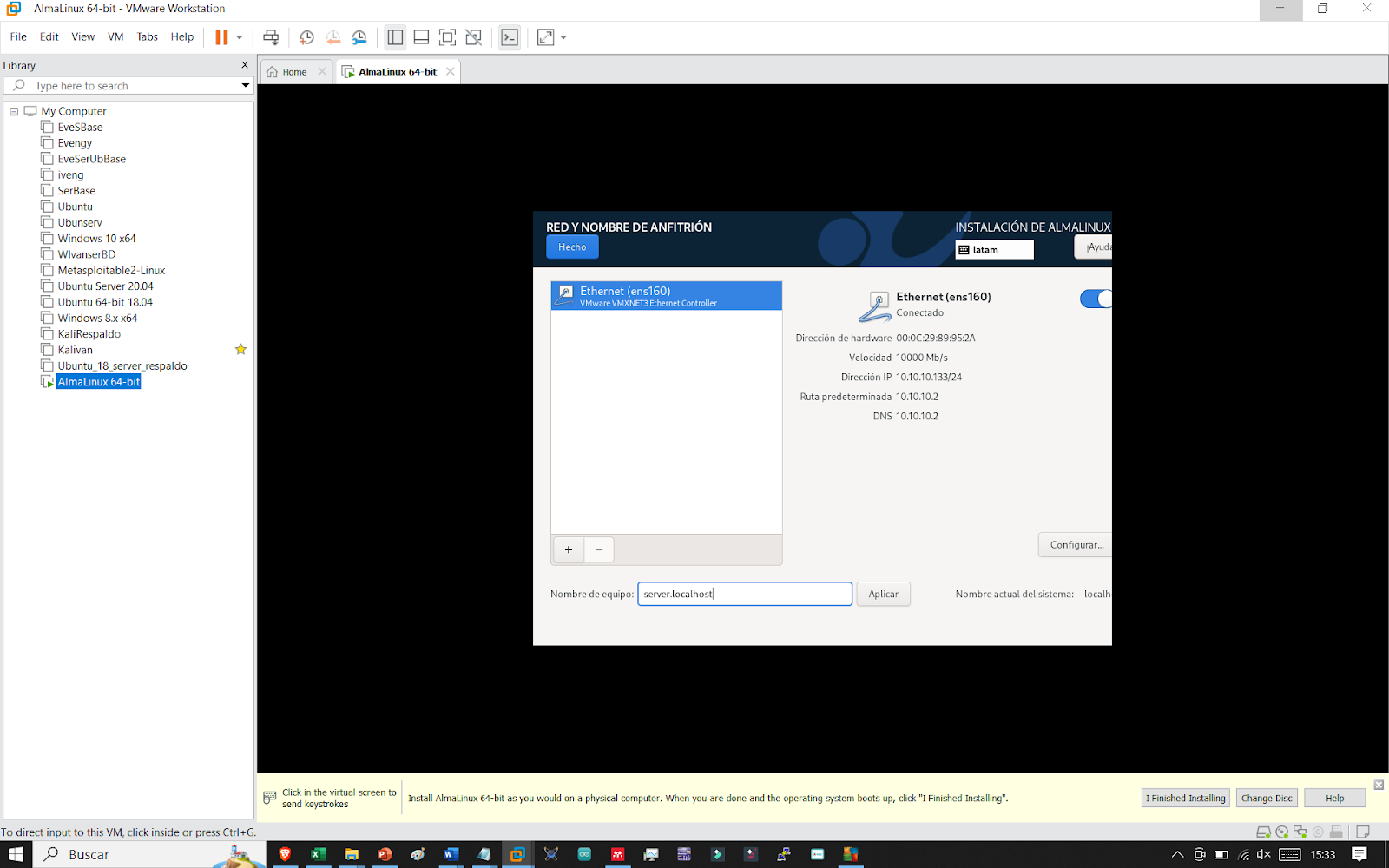Enter full screen mode
This screenshot has height=868, width=1389.
(447, 37)
